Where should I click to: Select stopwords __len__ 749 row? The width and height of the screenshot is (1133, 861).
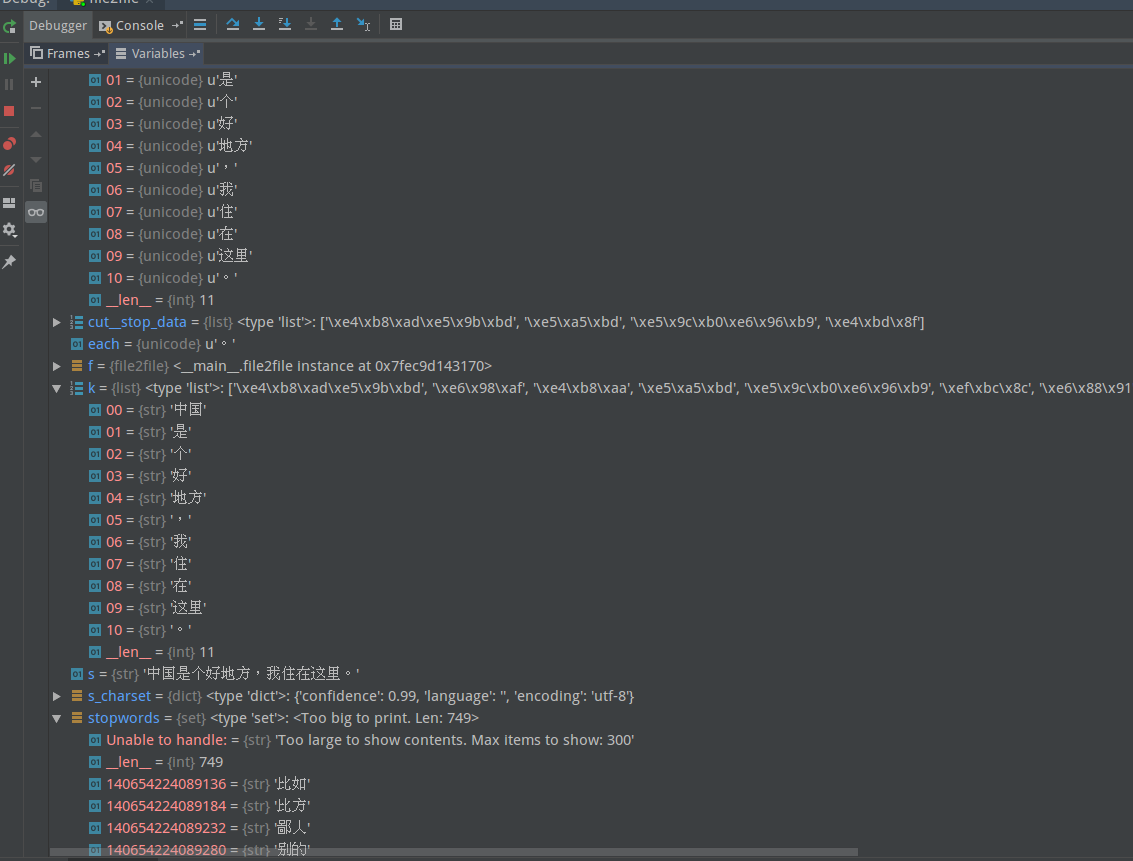(x=156, y=762)
